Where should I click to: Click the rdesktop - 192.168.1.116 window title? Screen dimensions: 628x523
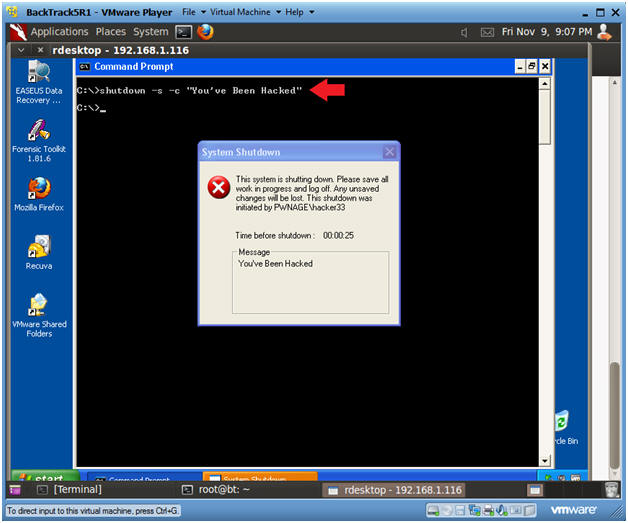coord(121,50)
